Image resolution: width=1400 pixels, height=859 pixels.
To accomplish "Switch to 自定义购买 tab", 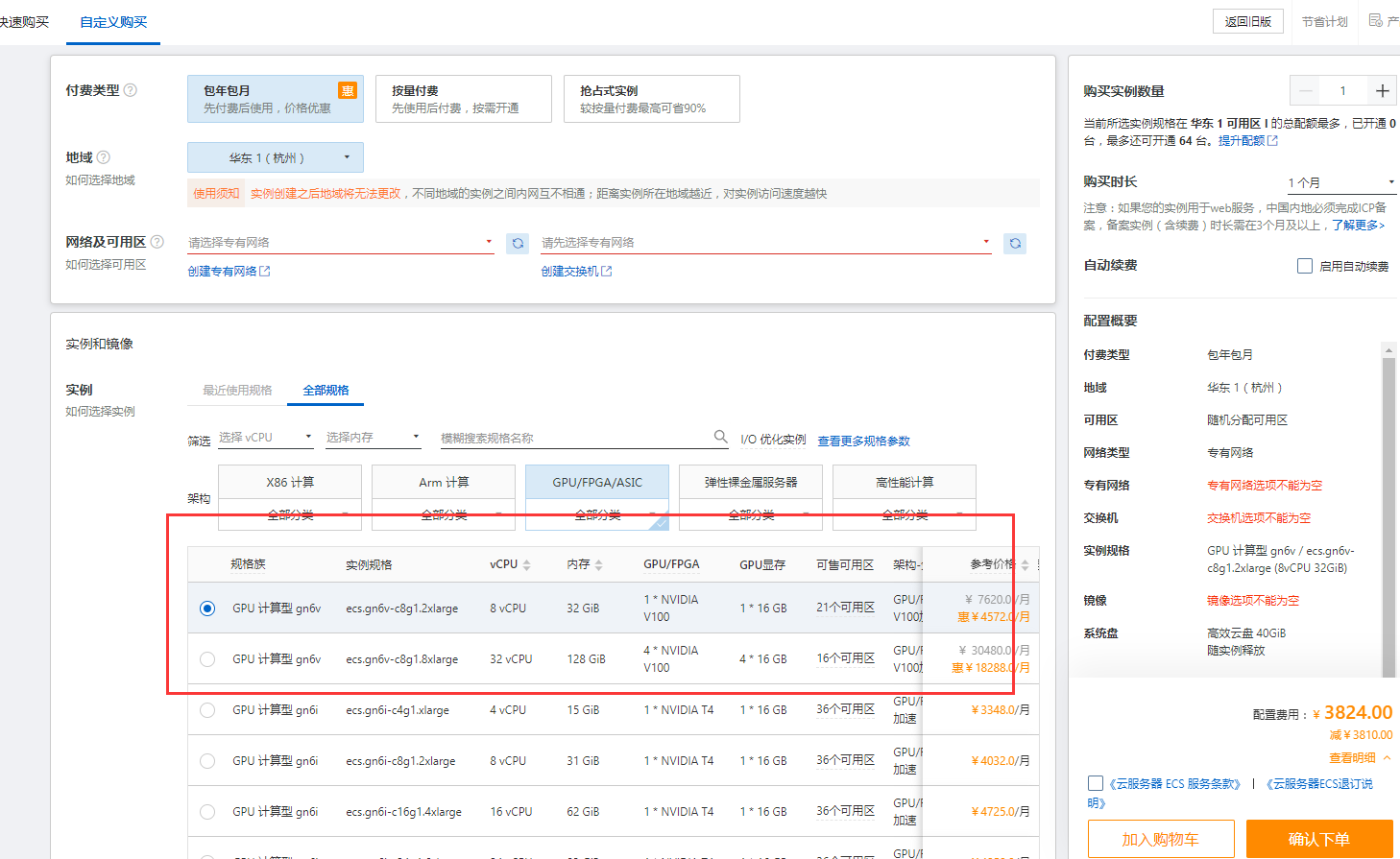I will click(x=113, y=22).
